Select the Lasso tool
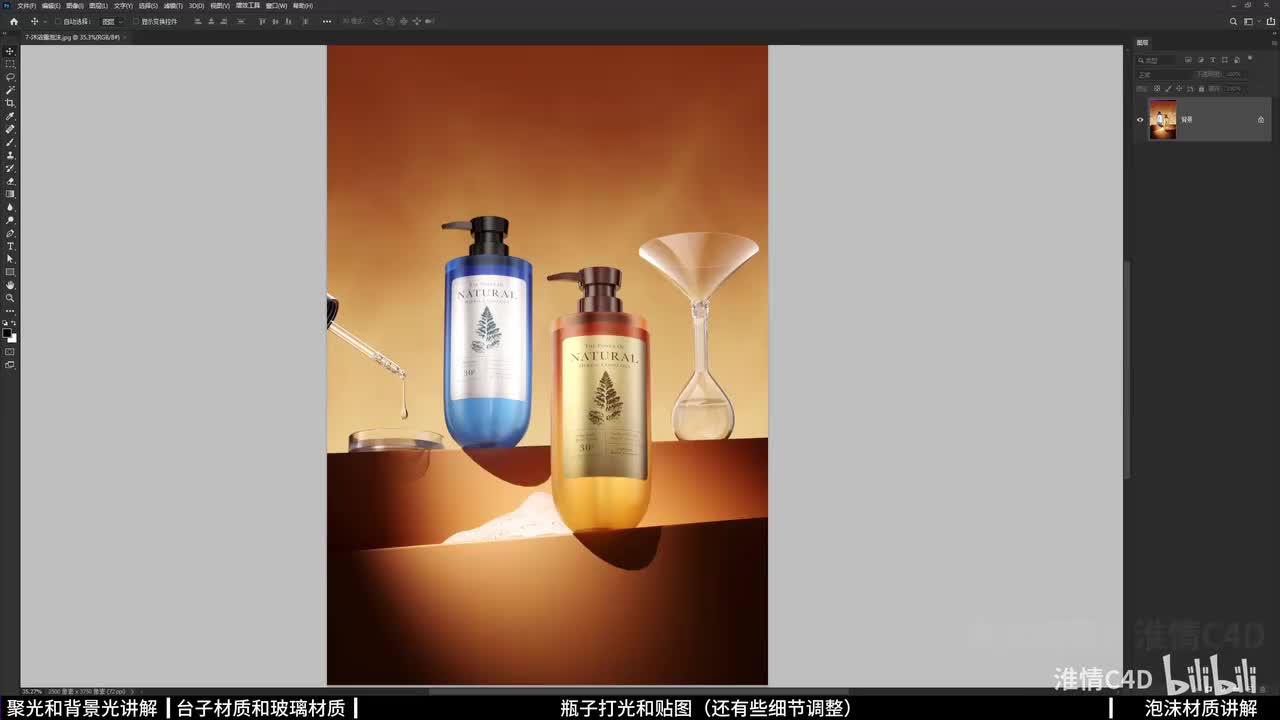This screenshot has height=720, width=1280. [x=10, y=77]
